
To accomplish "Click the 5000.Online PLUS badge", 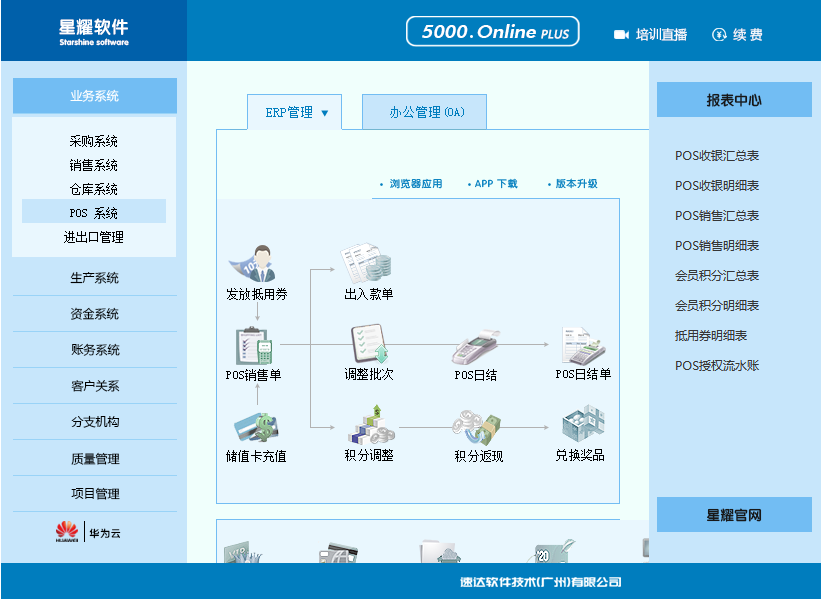I will click(492, 31).
